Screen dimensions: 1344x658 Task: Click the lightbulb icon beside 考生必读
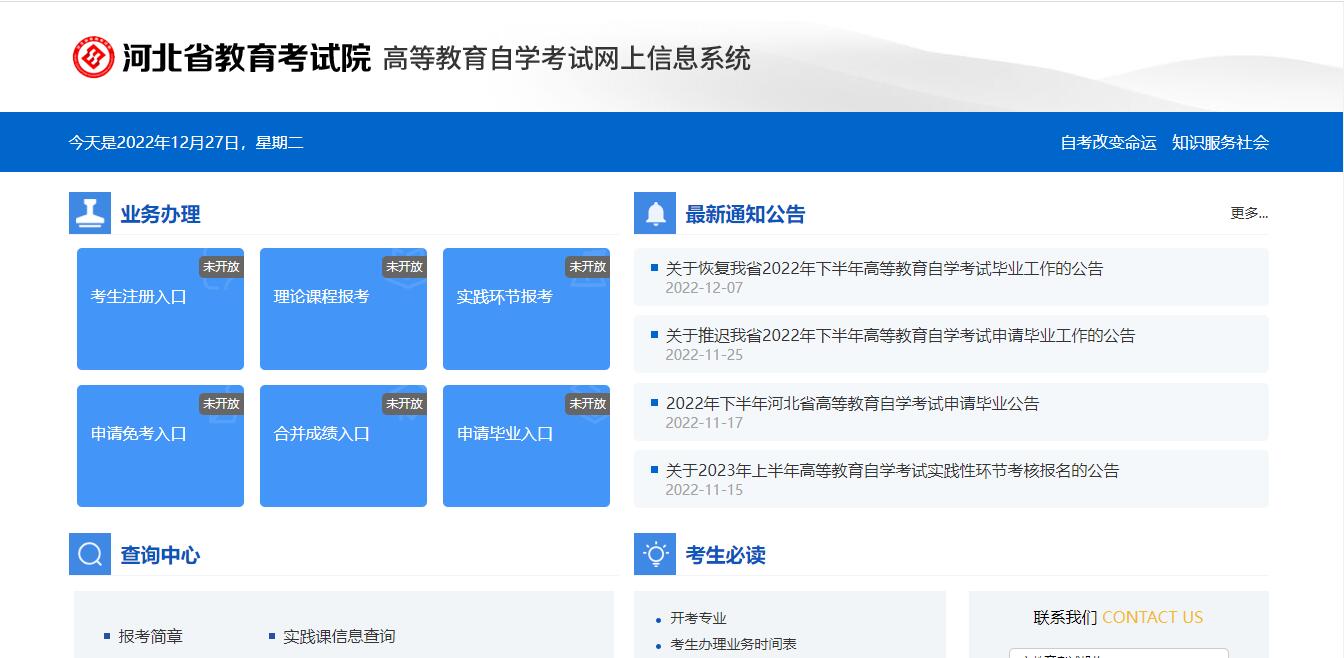tap(655, 554)
